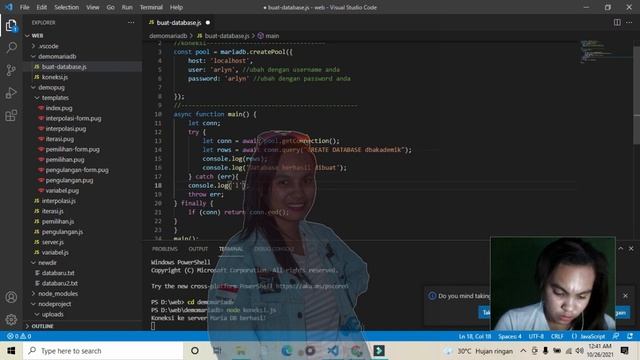Image resolution: width=640 pixels, height=360 pixels.
Task: Open index.pug in the templates folder
Action: [59, 108]
